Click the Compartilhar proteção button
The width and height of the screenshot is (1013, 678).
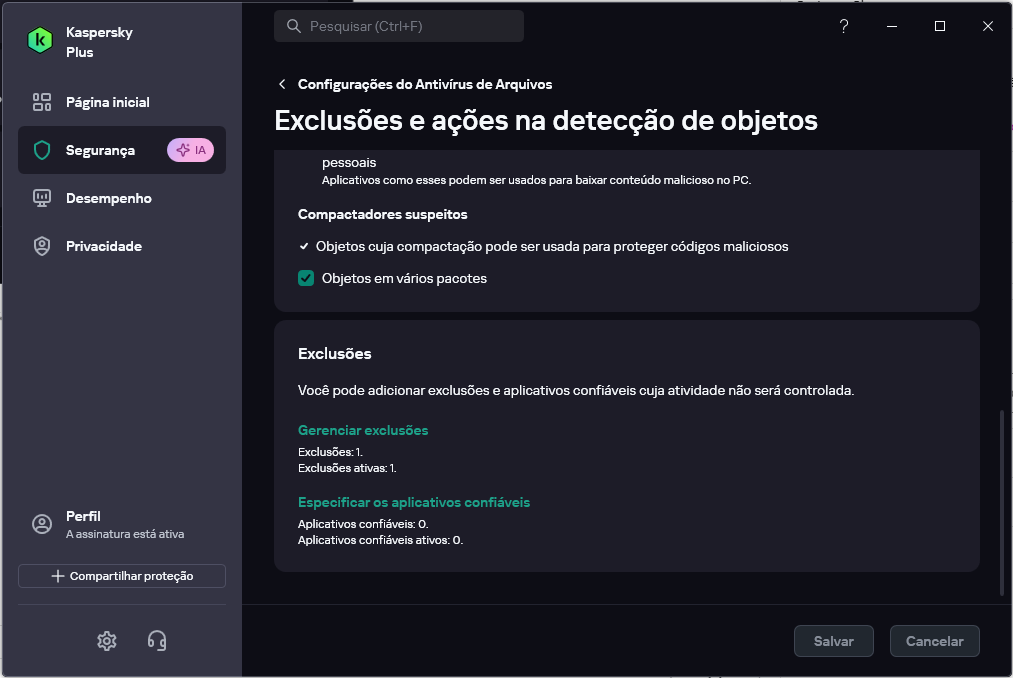tap(122, 576)
